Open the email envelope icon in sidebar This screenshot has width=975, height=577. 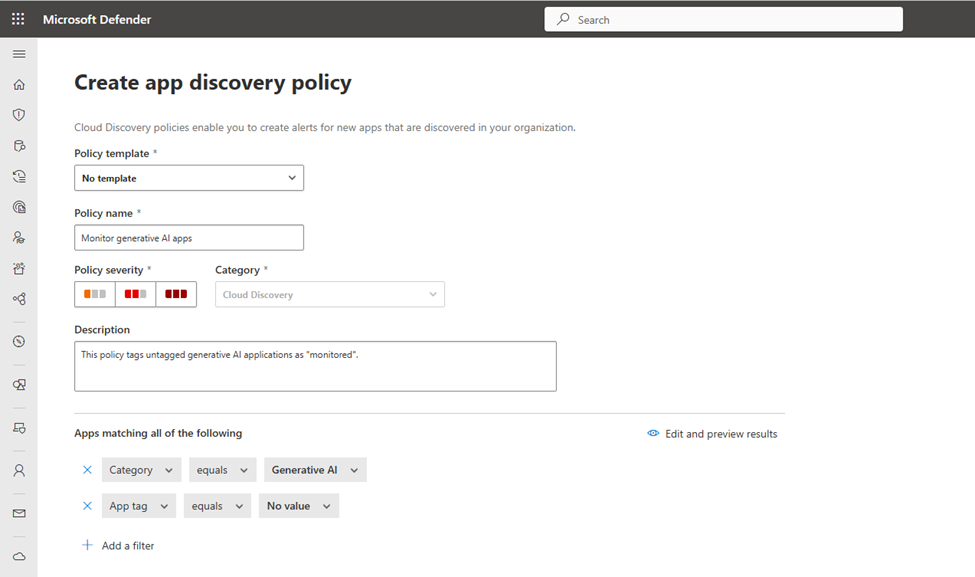(19, 514)
